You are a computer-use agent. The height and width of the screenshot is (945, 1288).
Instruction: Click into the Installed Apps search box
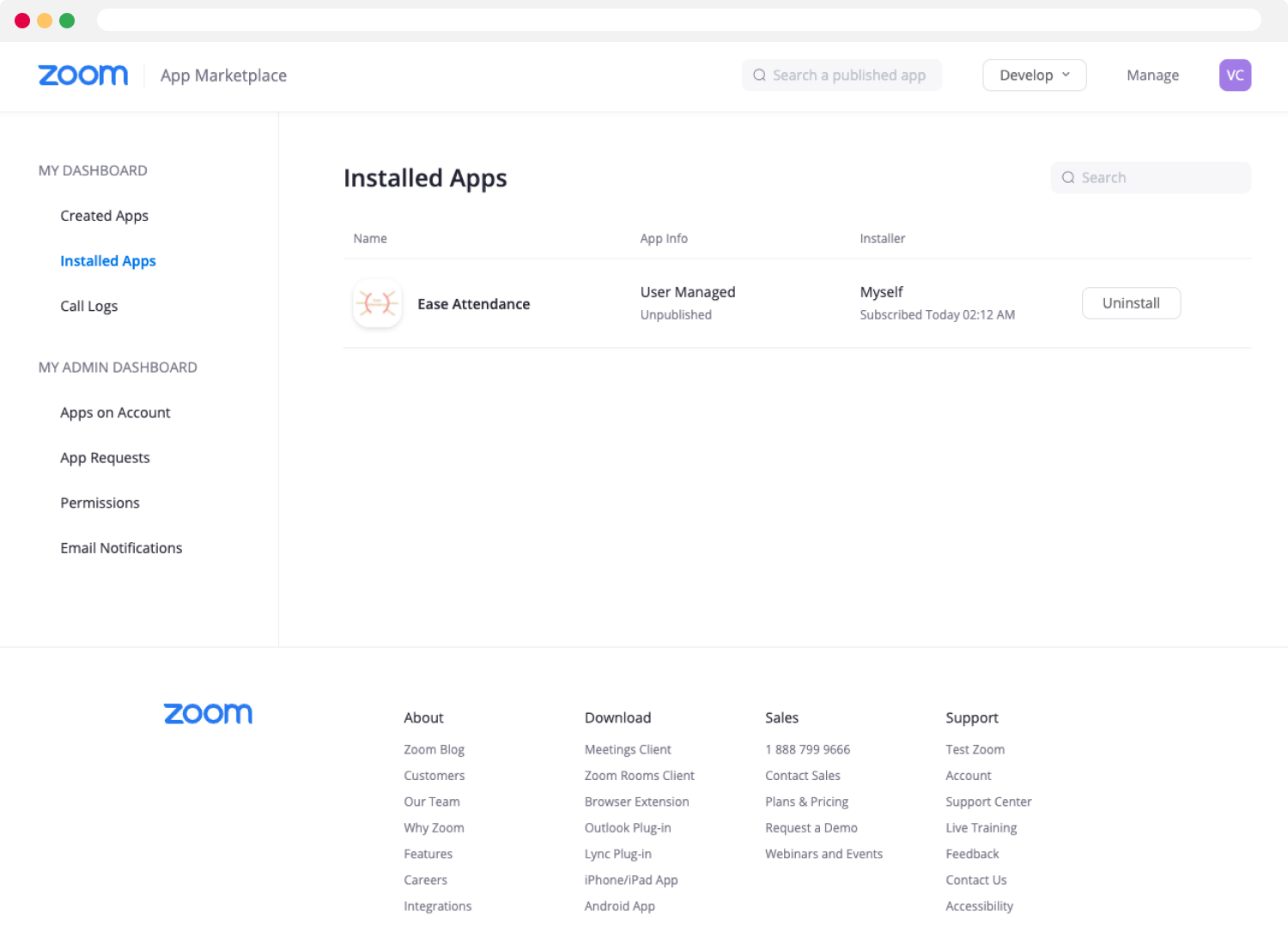(1151, 178)
